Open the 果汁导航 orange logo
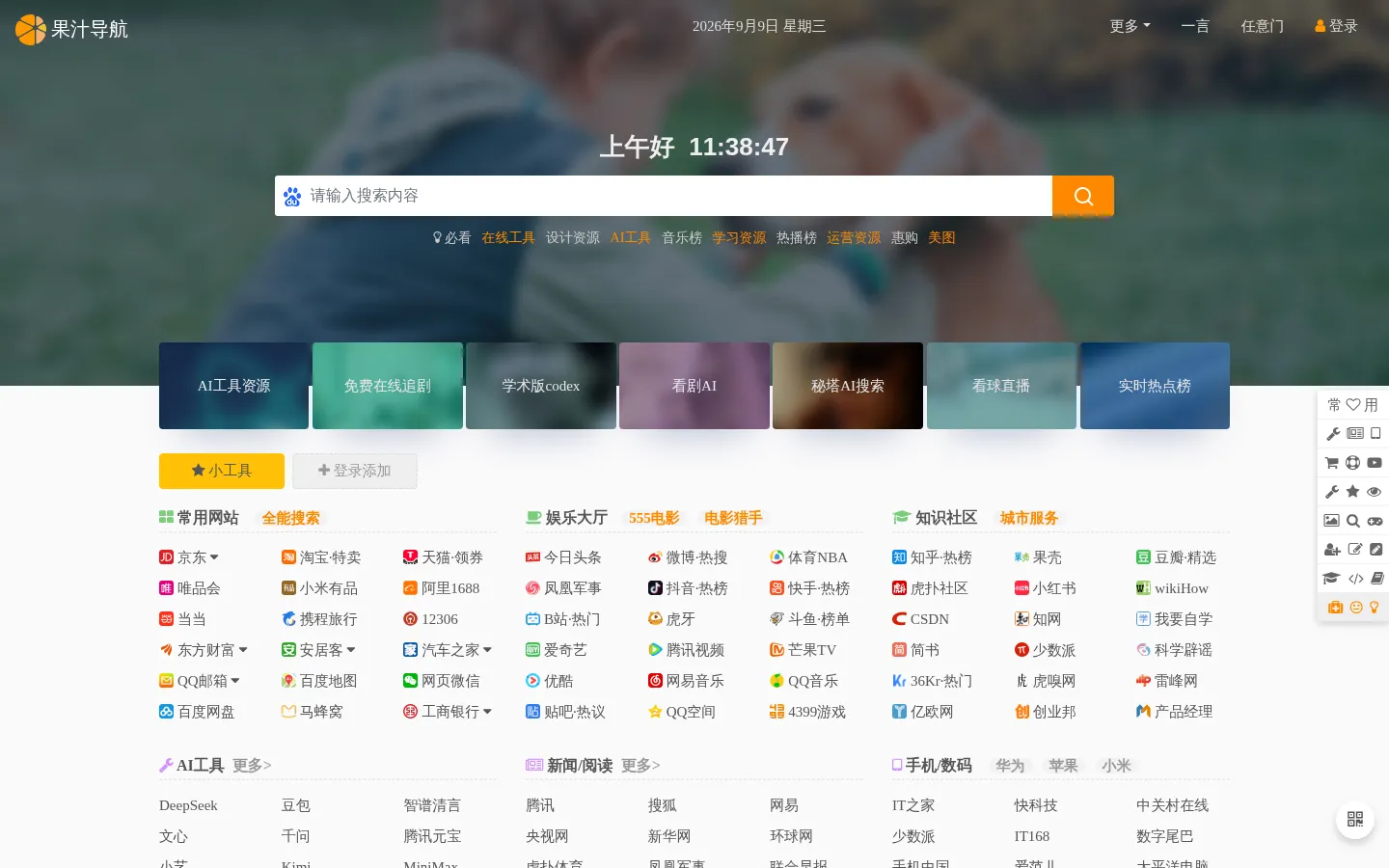This screenshot has width=1389, height=868. click(31, 29)
